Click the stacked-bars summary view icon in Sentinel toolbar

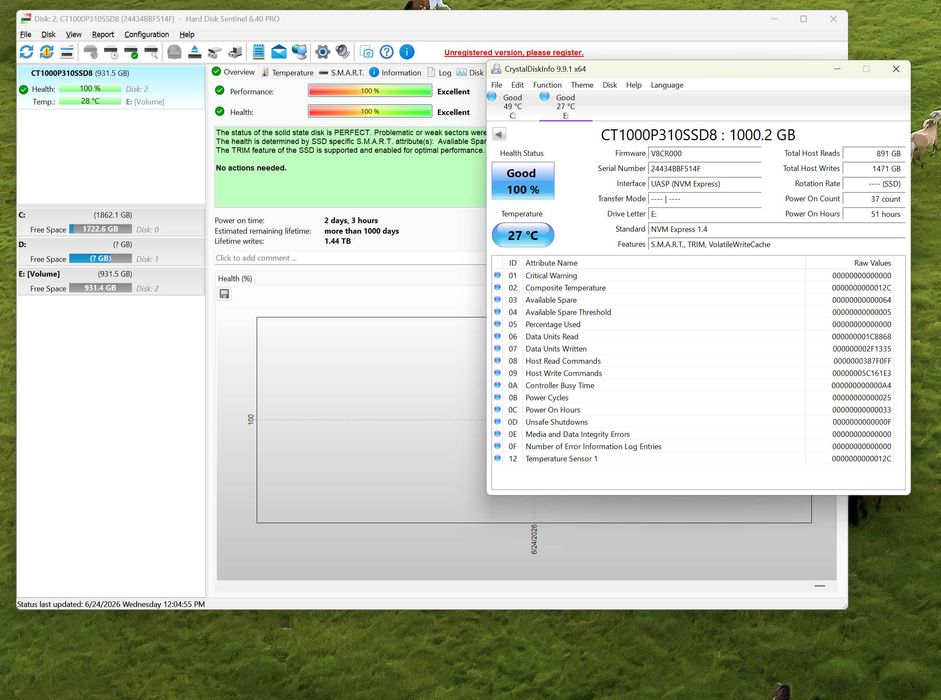(x=67, y=52)
